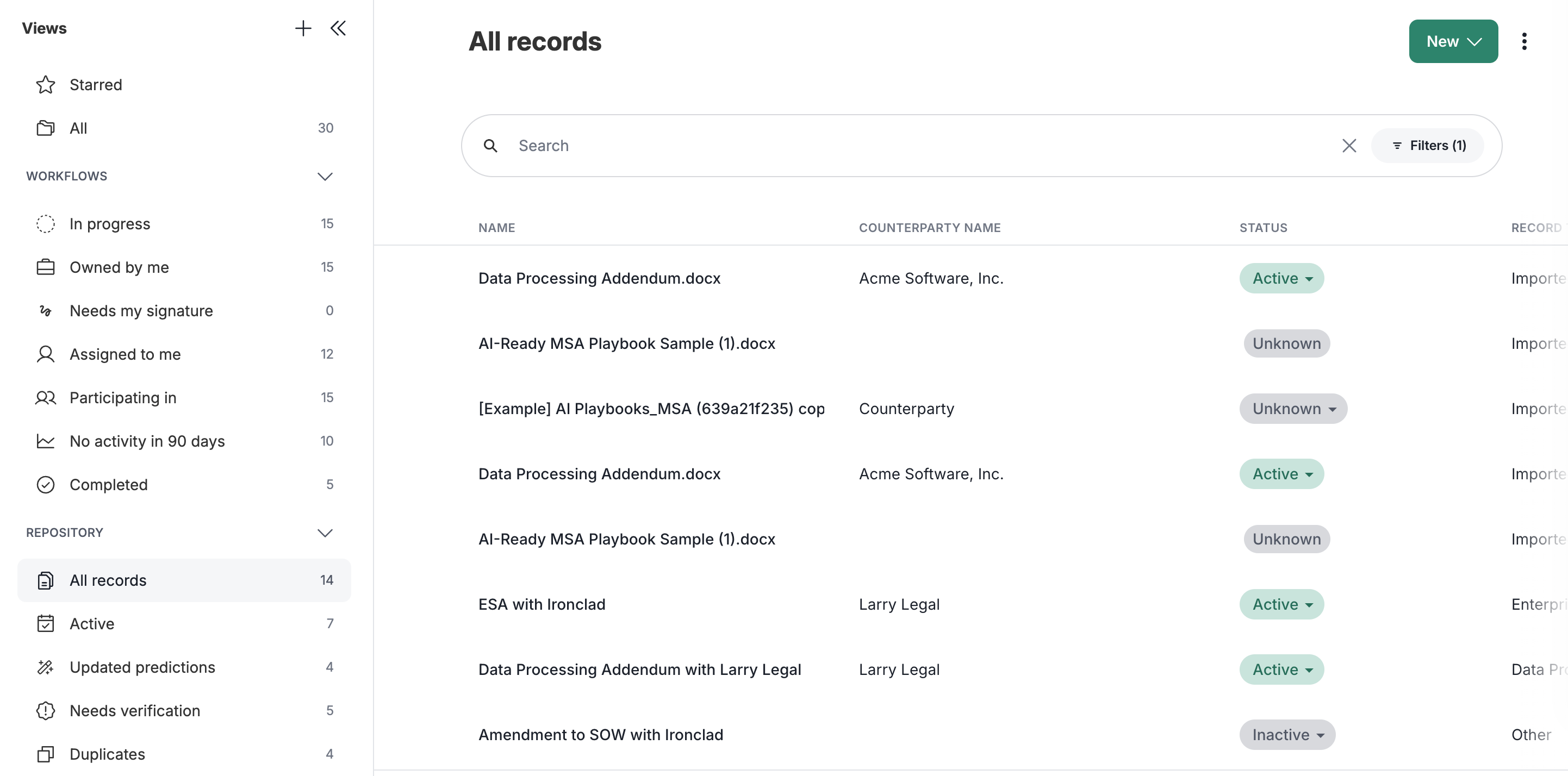Select the Duplicates view
The image size is (1568, 776).
(184, 754)
